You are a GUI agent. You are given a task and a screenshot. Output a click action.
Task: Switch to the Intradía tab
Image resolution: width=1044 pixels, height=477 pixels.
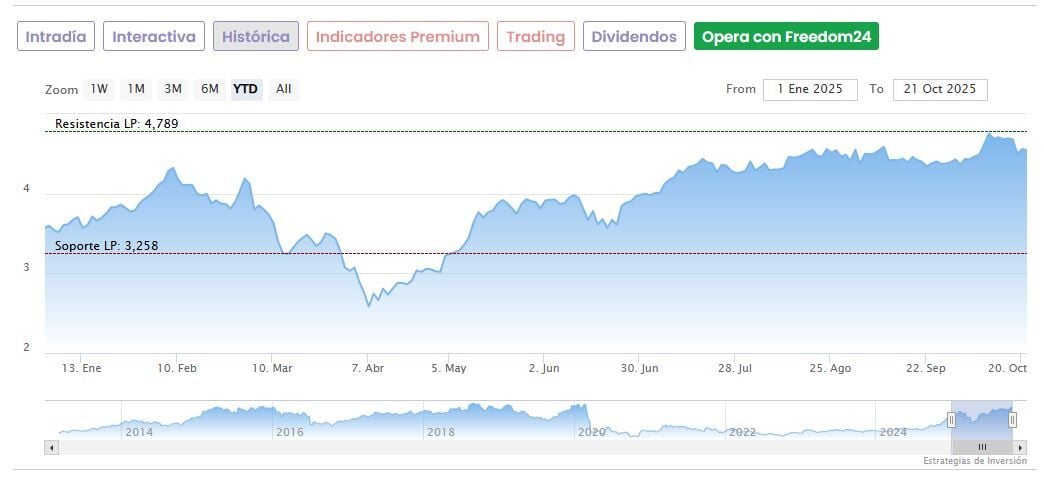[56, 37]
